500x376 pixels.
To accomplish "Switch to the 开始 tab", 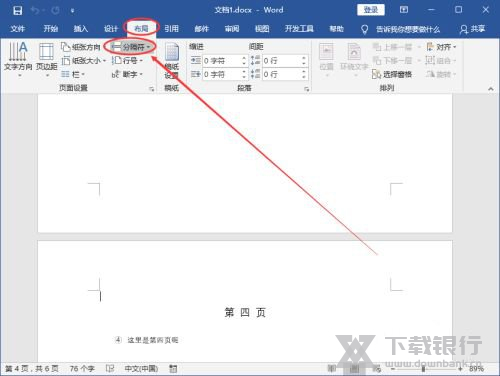I will tap(51, 29).
